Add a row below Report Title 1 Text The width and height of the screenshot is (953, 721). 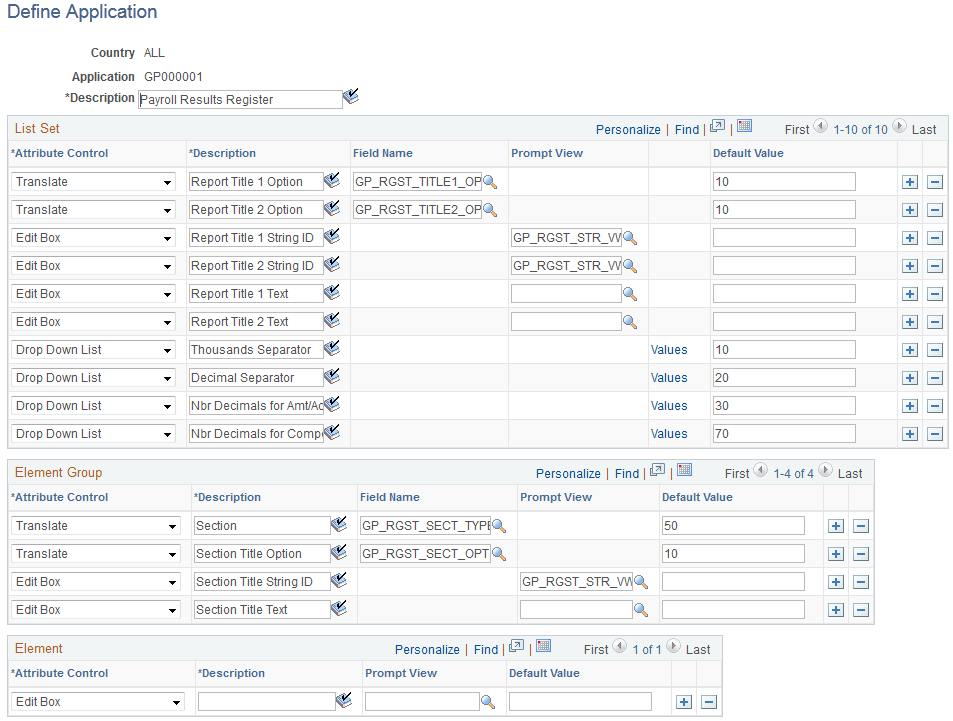[909, 293]
